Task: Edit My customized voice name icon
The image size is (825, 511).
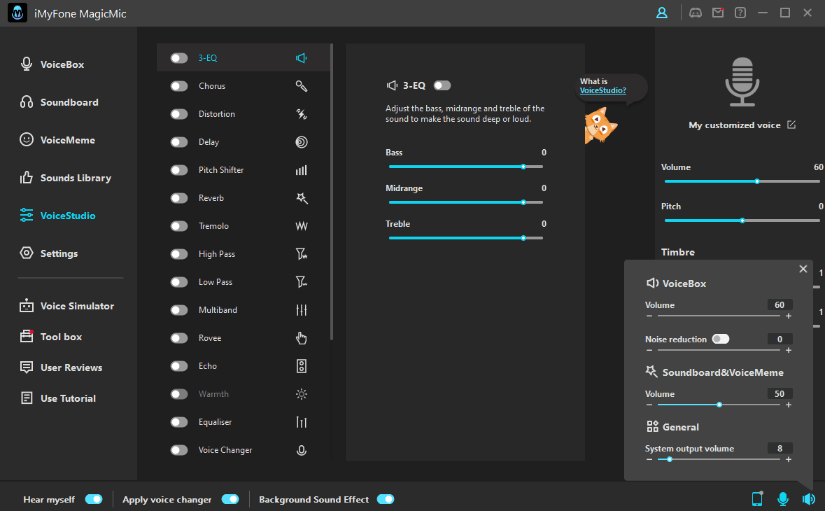Action: 791,125
